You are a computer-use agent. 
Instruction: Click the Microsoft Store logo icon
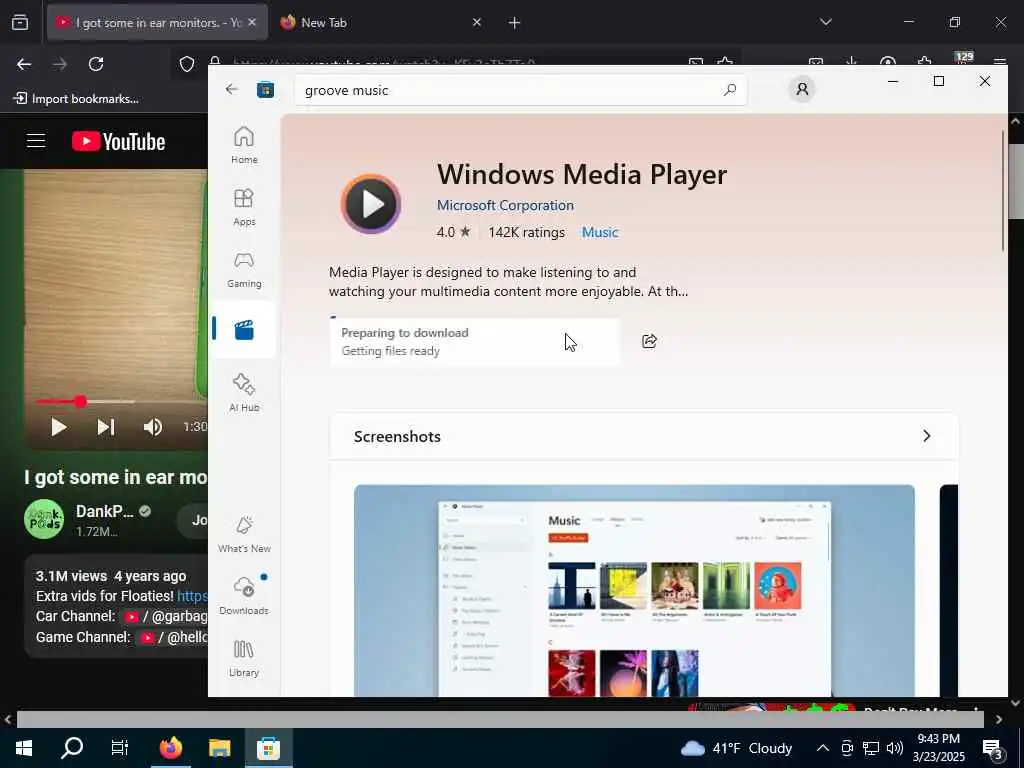click(x=265, y=89)
